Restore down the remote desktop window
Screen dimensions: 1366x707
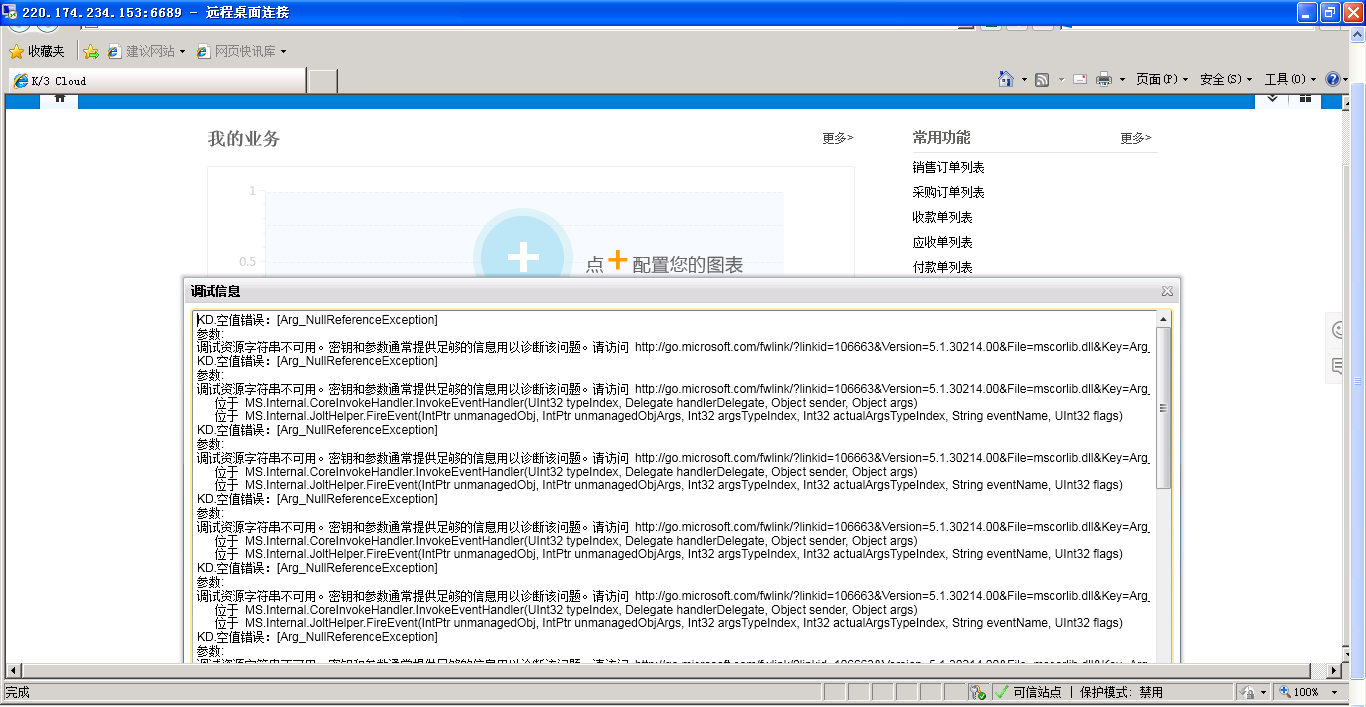click(x=1330, y=12)
